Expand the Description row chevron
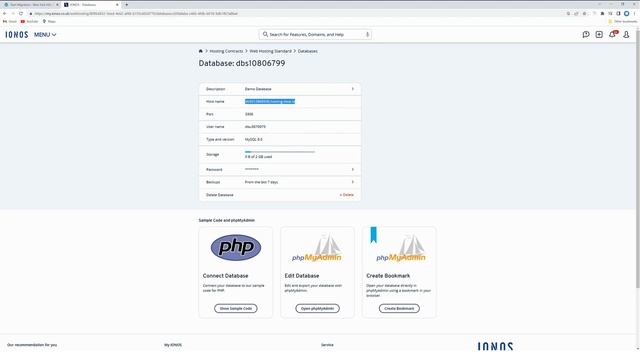 point(353,89)
